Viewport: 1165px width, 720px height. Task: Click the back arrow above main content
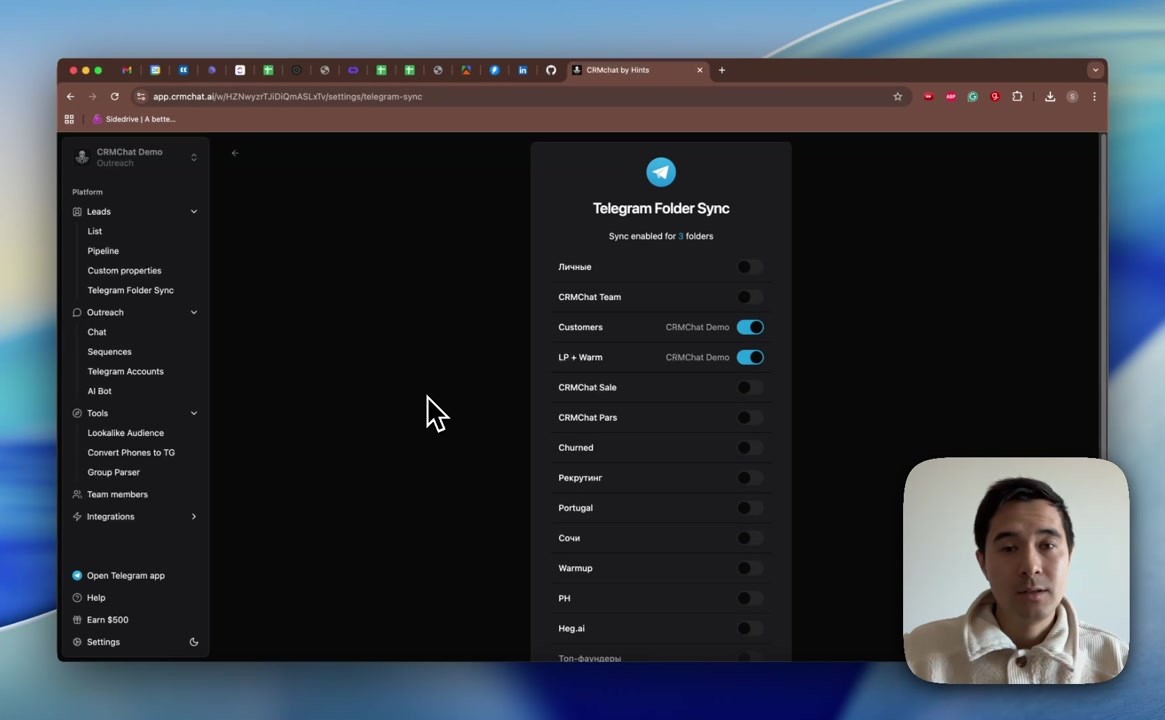click(x=235, y=153)
